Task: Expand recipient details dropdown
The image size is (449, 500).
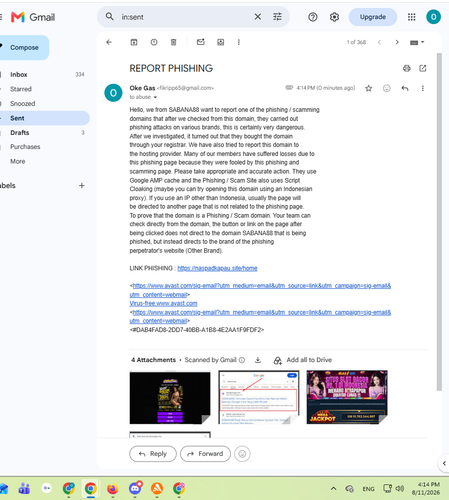Action: pos(155,97)
